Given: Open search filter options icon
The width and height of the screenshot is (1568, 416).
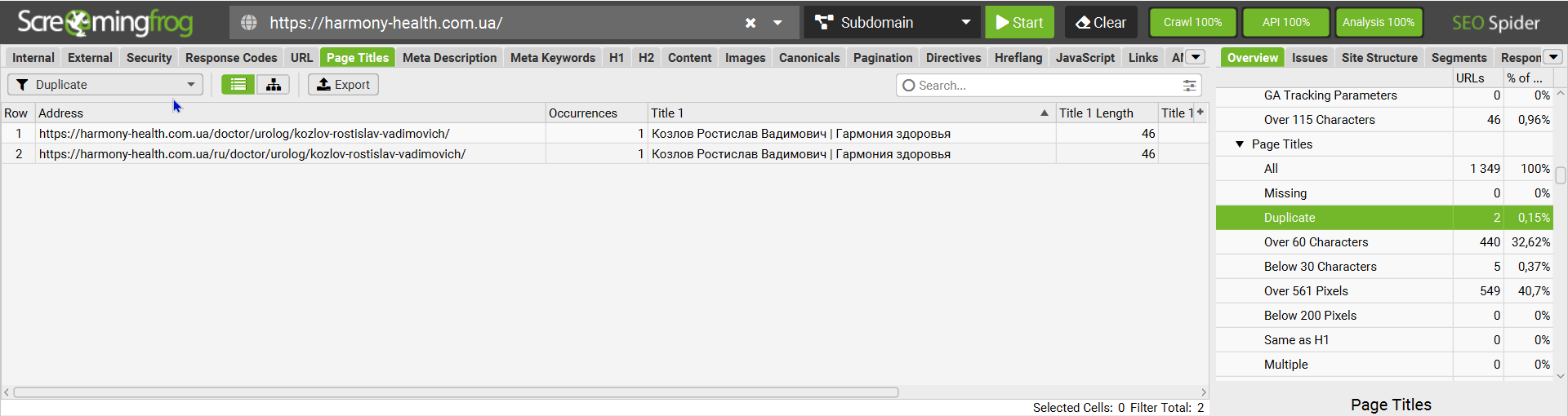Looking at the screenshot, I should [x=1190, y=86].
